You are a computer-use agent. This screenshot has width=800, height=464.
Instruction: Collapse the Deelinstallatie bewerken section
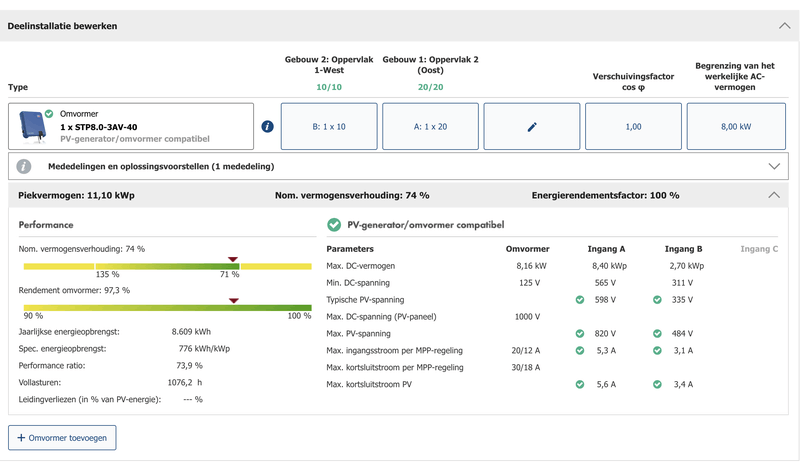784,25
